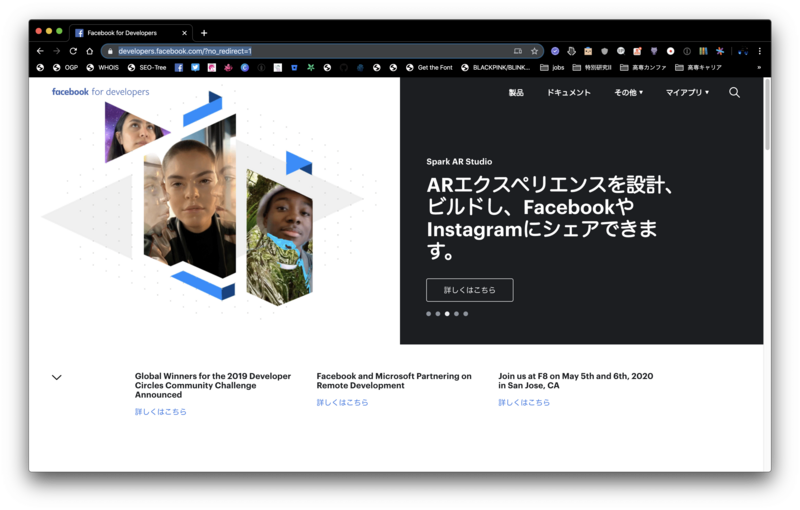The width and height of the screenshot is (800, 510).
Task: Click the Join us at F8 headline
Action: (576, 380)
